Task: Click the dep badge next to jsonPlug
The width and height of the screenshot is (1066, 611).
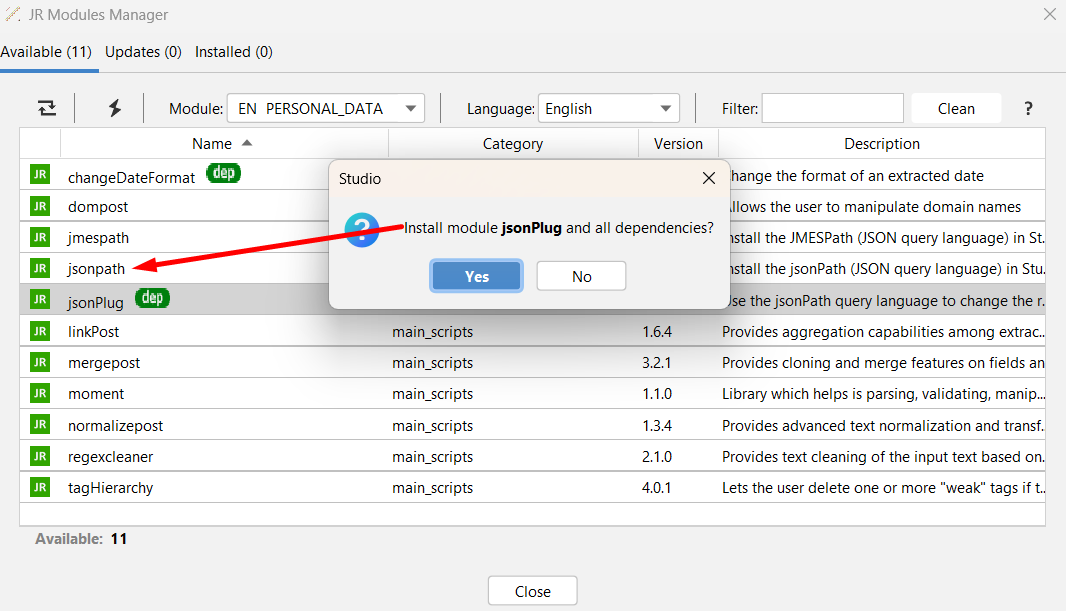Action: click(153, 298)
